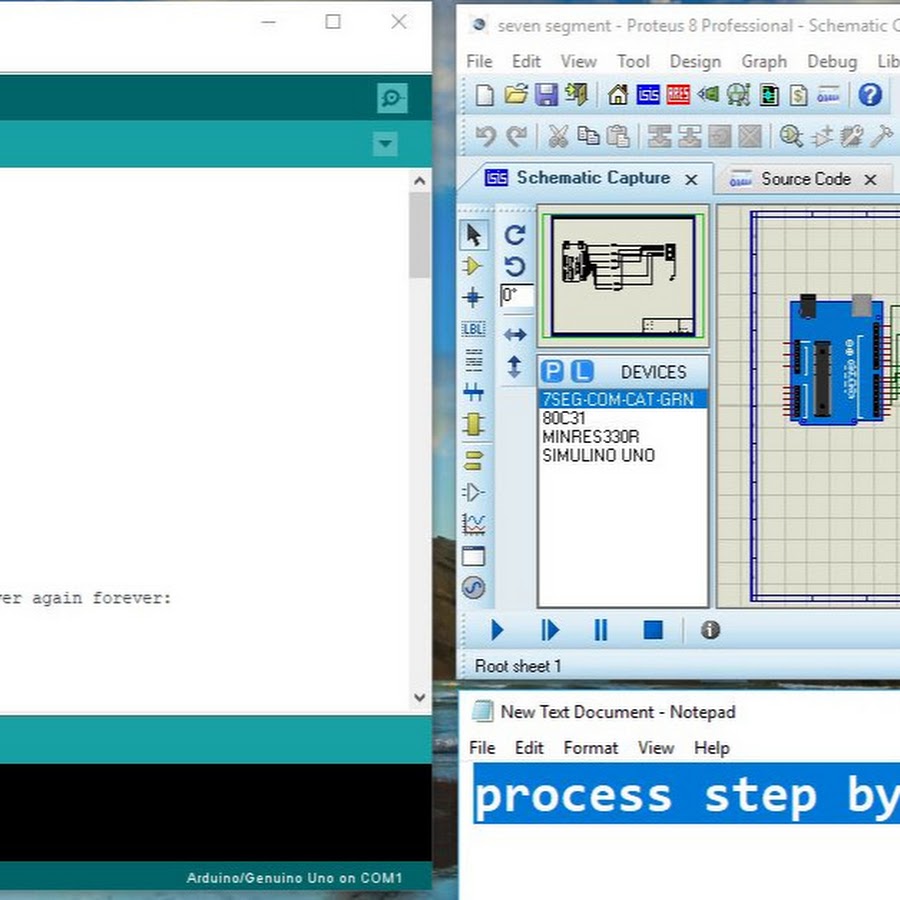The width and height of the screenshot is (900, 900).
Task: Switch to the Source Code tab
Action: 804,179
